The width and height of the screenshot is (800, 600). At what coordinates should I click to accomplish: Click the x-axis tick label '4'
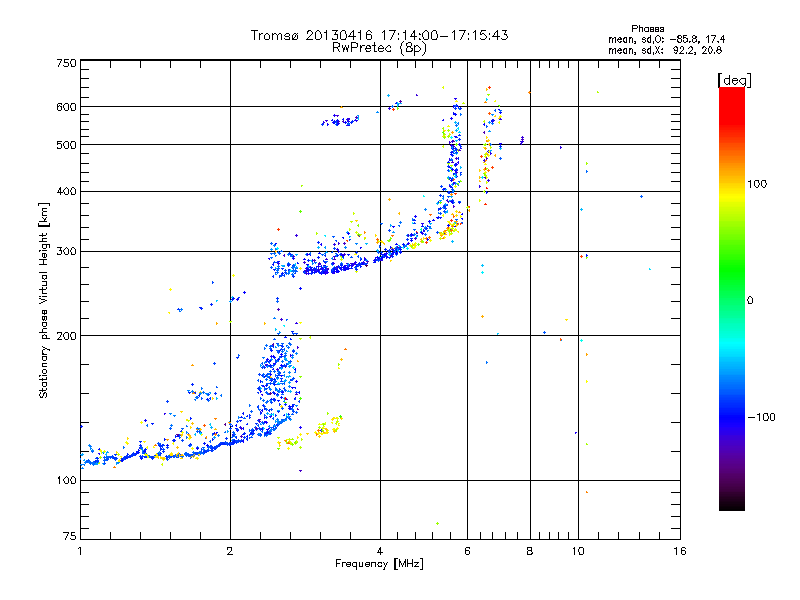(380, 551)
